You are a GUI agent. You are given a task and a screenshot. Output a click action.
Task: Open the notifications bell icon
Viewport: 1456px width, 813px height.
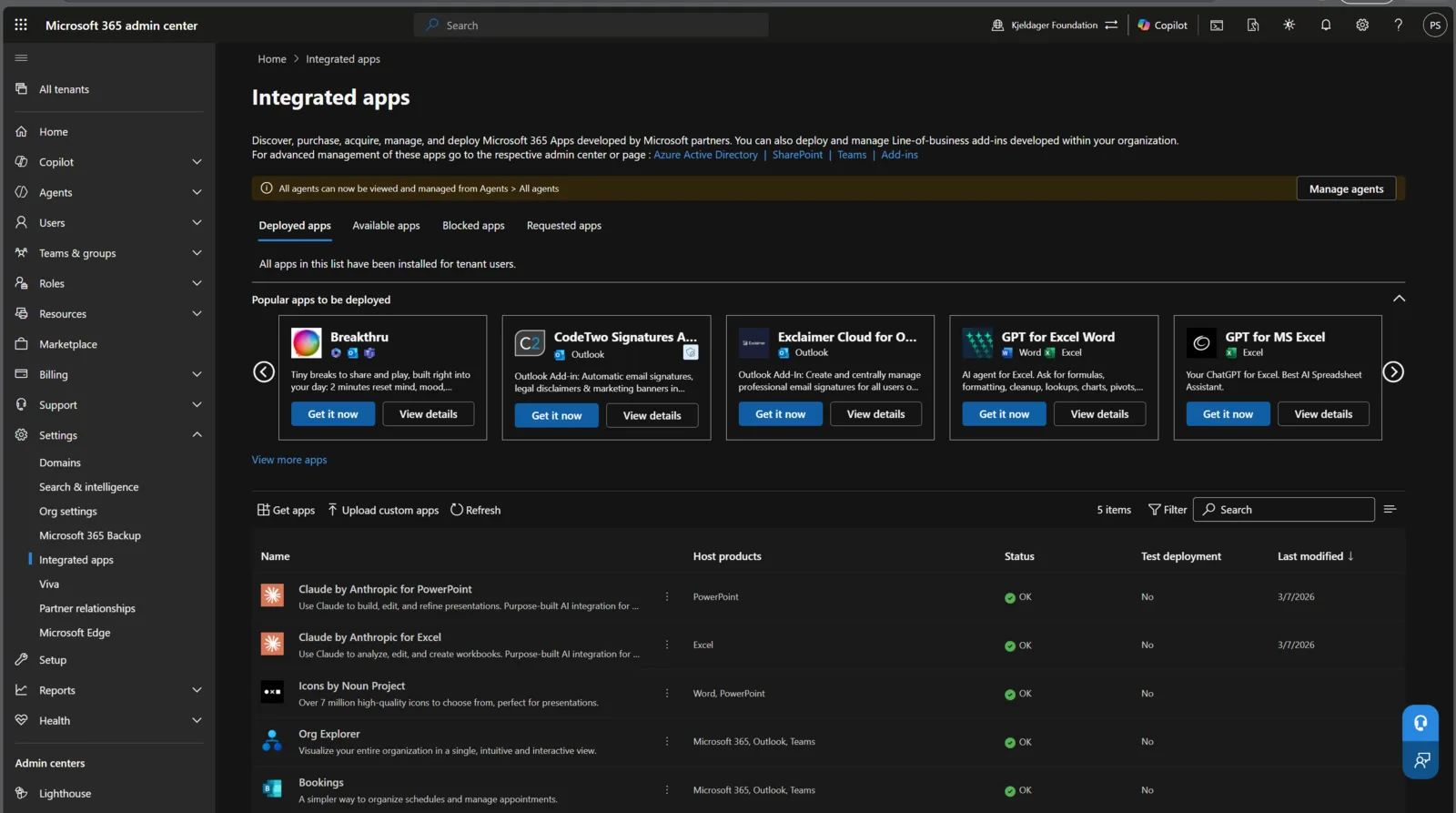[1326, 25]
